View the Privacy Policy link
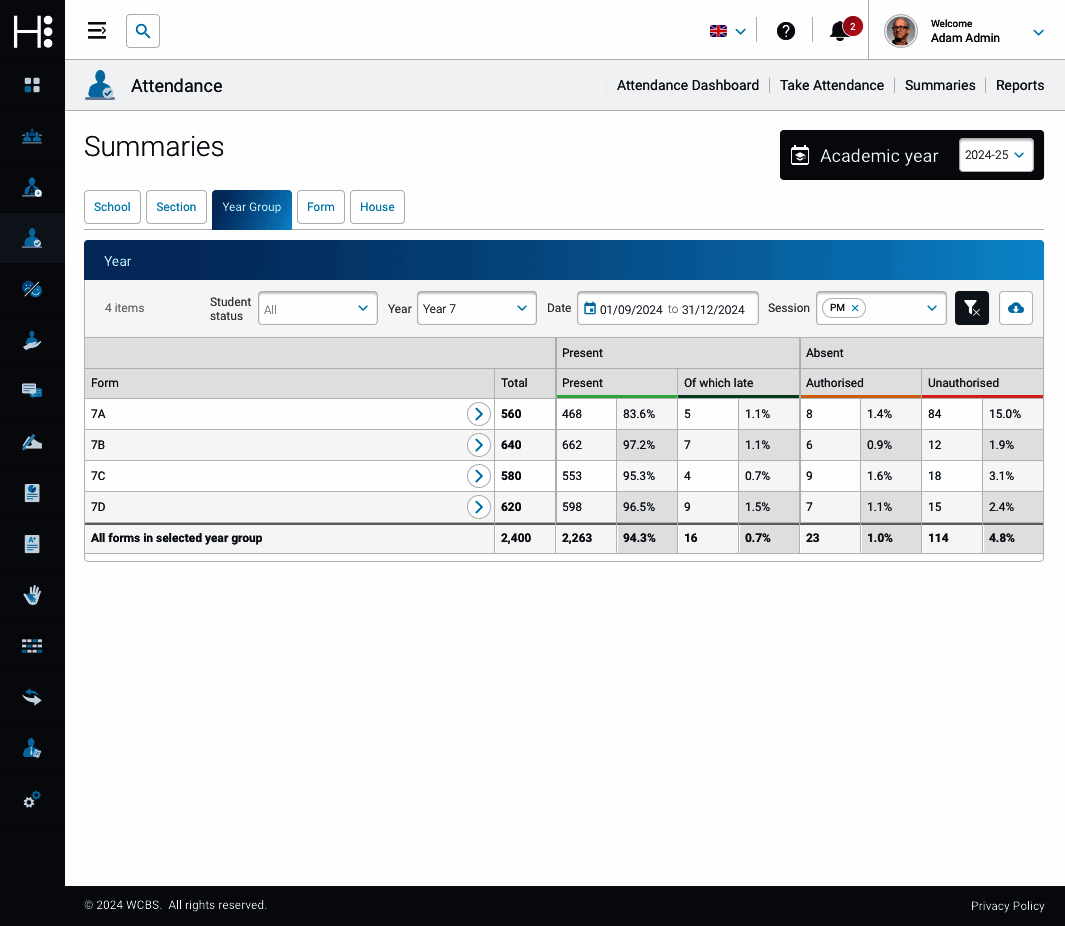 [1007, 905]
